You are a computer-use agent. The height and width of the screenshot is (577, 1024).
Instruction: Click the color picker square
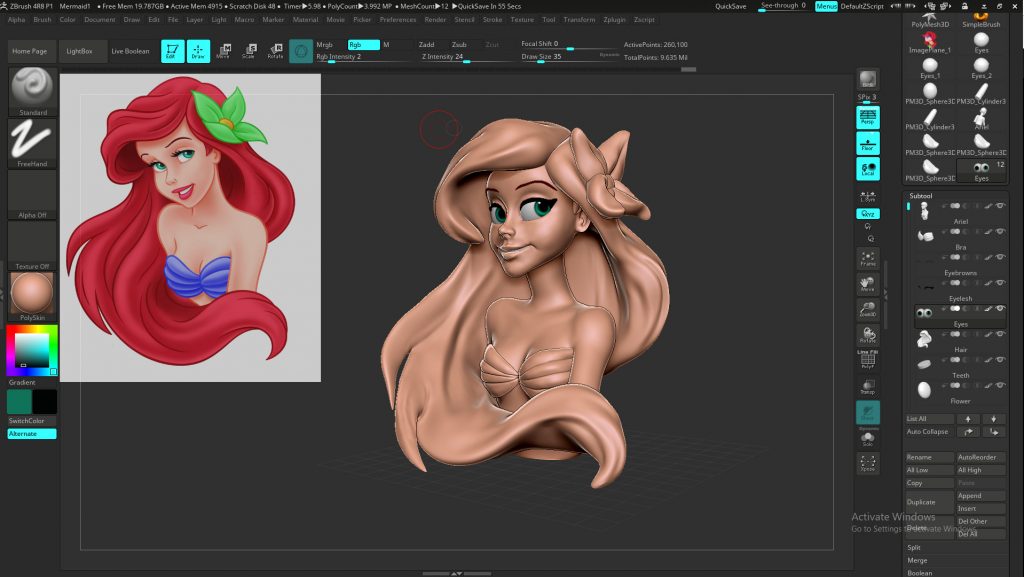tap(31, 351)
